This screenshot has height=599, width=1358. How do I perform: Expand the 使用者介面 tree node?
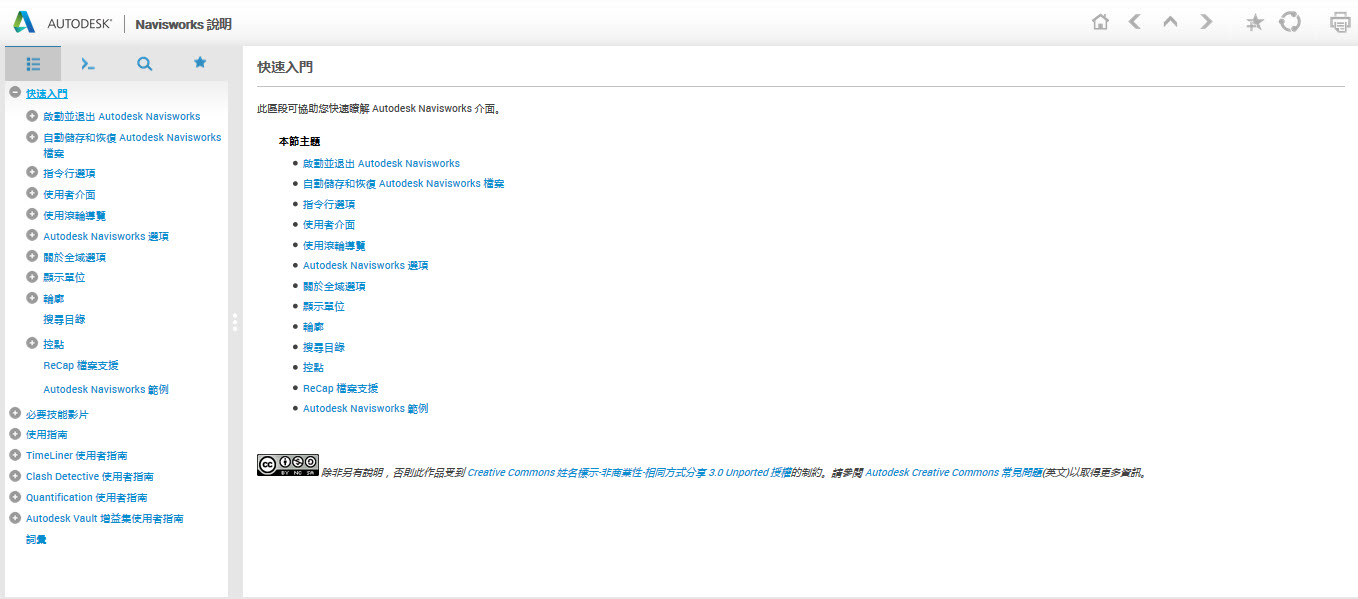pos(32,194)
